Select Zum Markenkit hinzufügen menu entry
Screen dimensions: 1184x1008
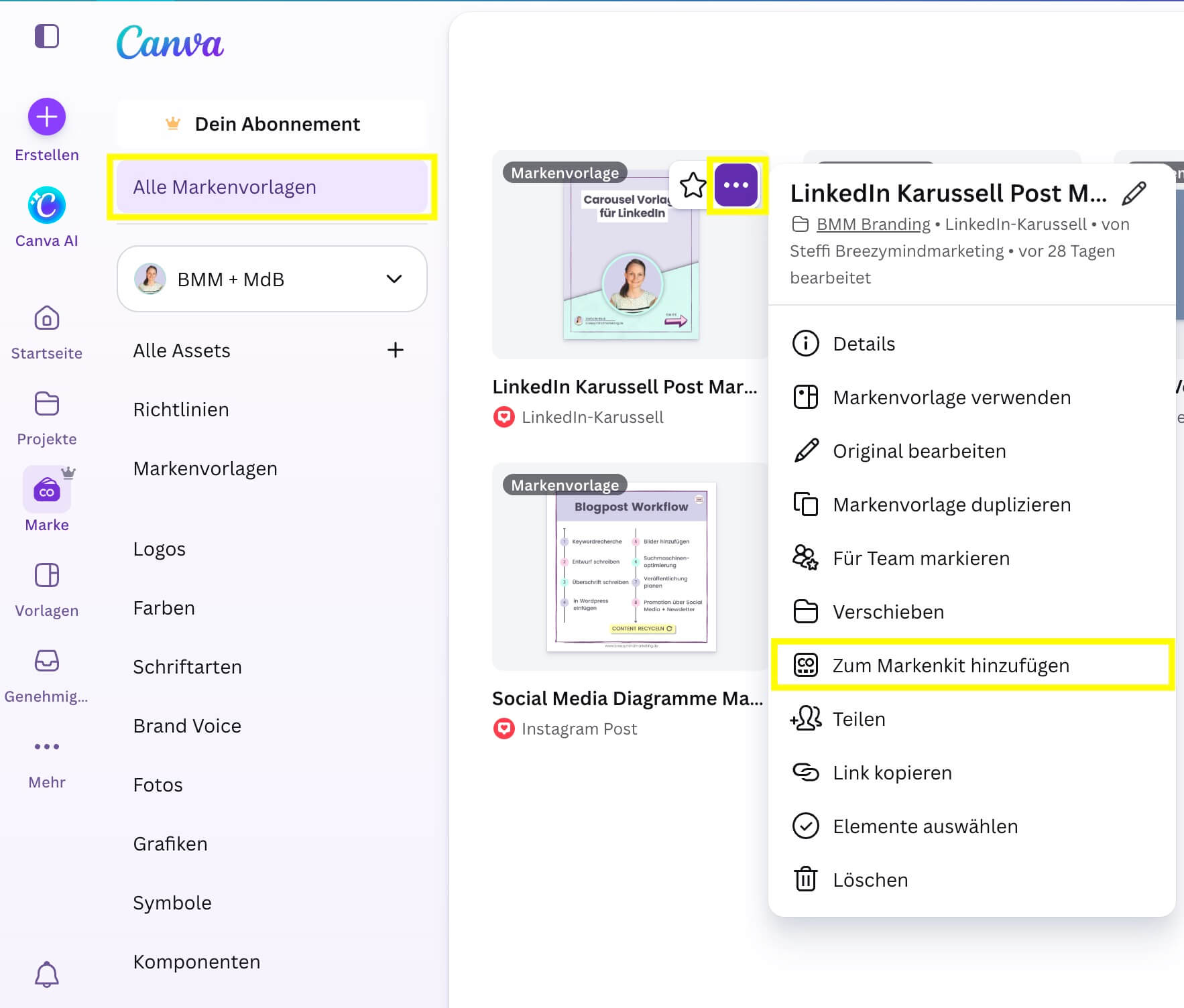tap(950, 666)
